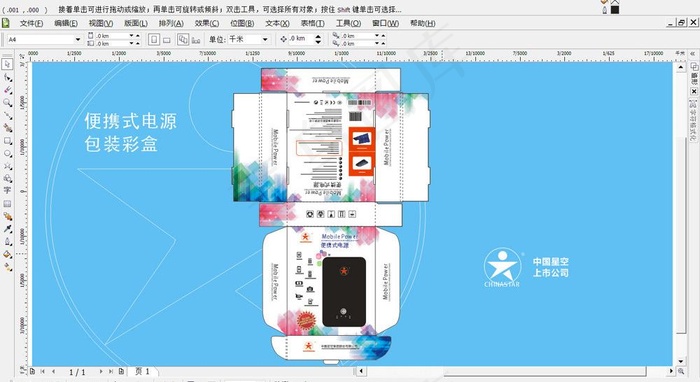
Task: Close the right docker panel
Action: (x=694, y=91)
